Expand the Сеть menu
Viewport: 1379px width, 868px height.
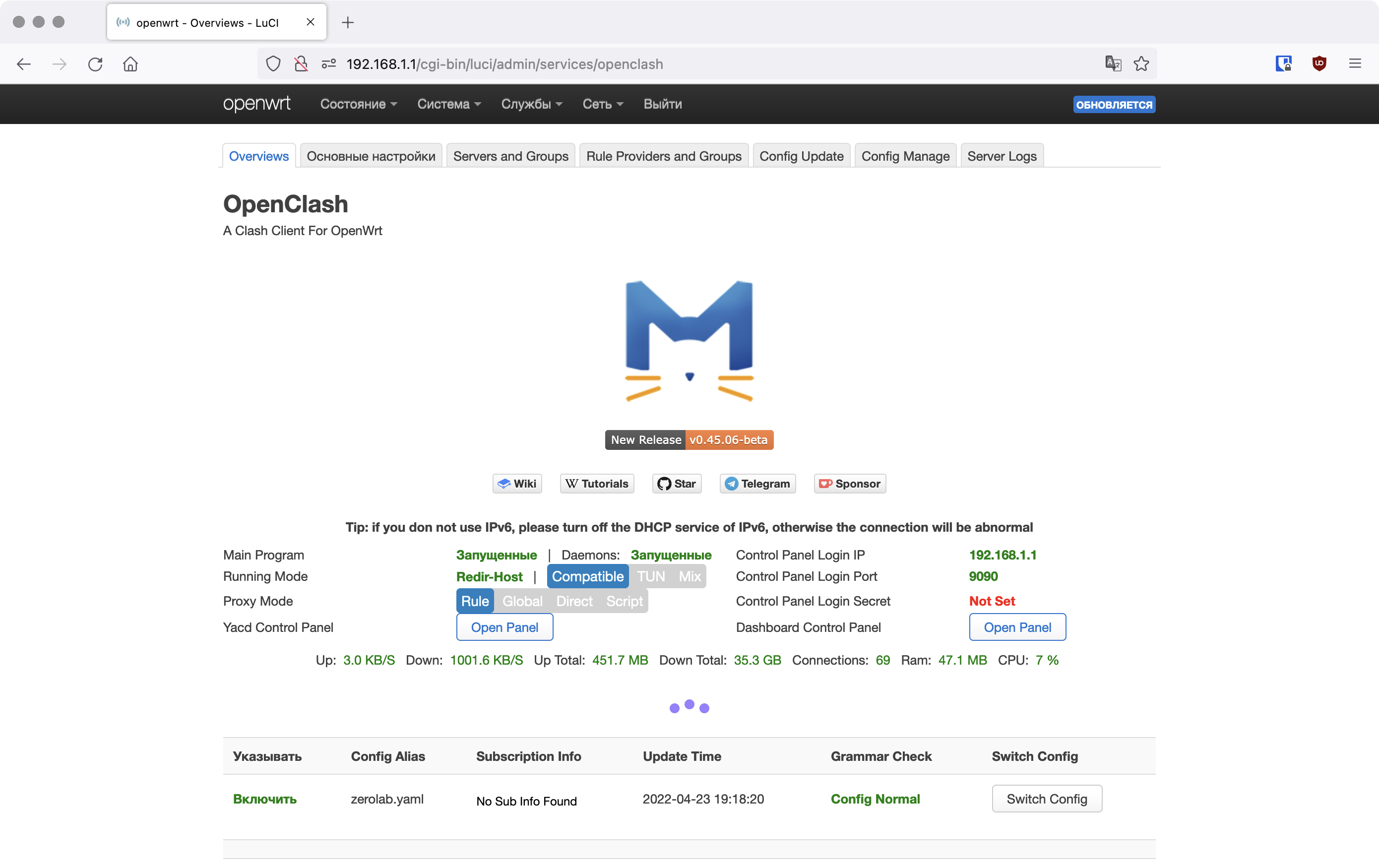(603, 104)
